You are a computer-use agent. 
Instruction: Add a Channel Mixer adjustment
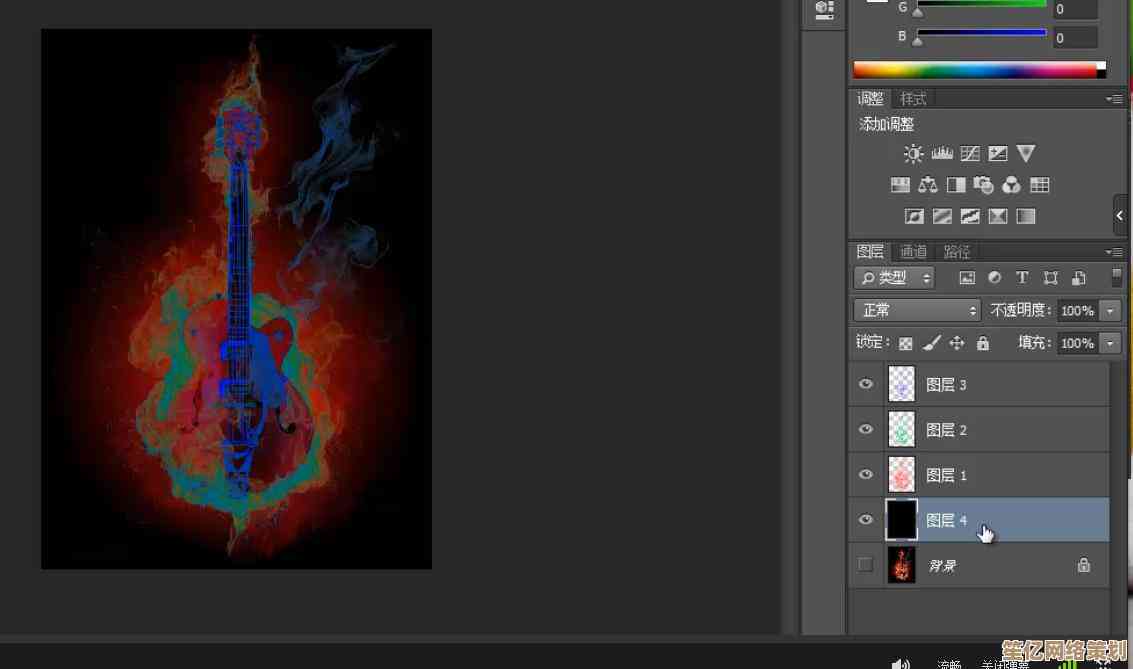1011,185
